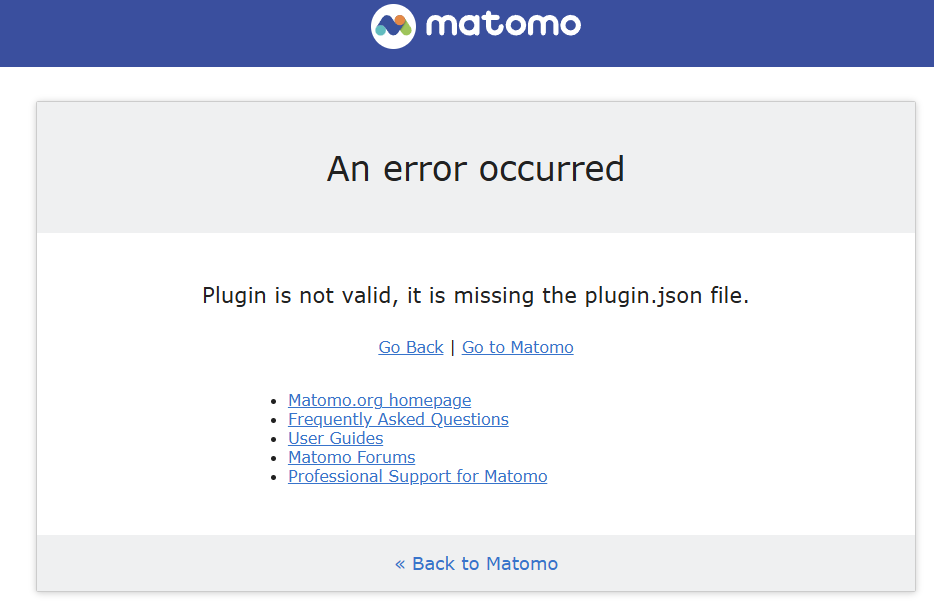Click the bullet beside Professional Support
934x614 pixels.
pyautogui.click(x=273, y=478)
